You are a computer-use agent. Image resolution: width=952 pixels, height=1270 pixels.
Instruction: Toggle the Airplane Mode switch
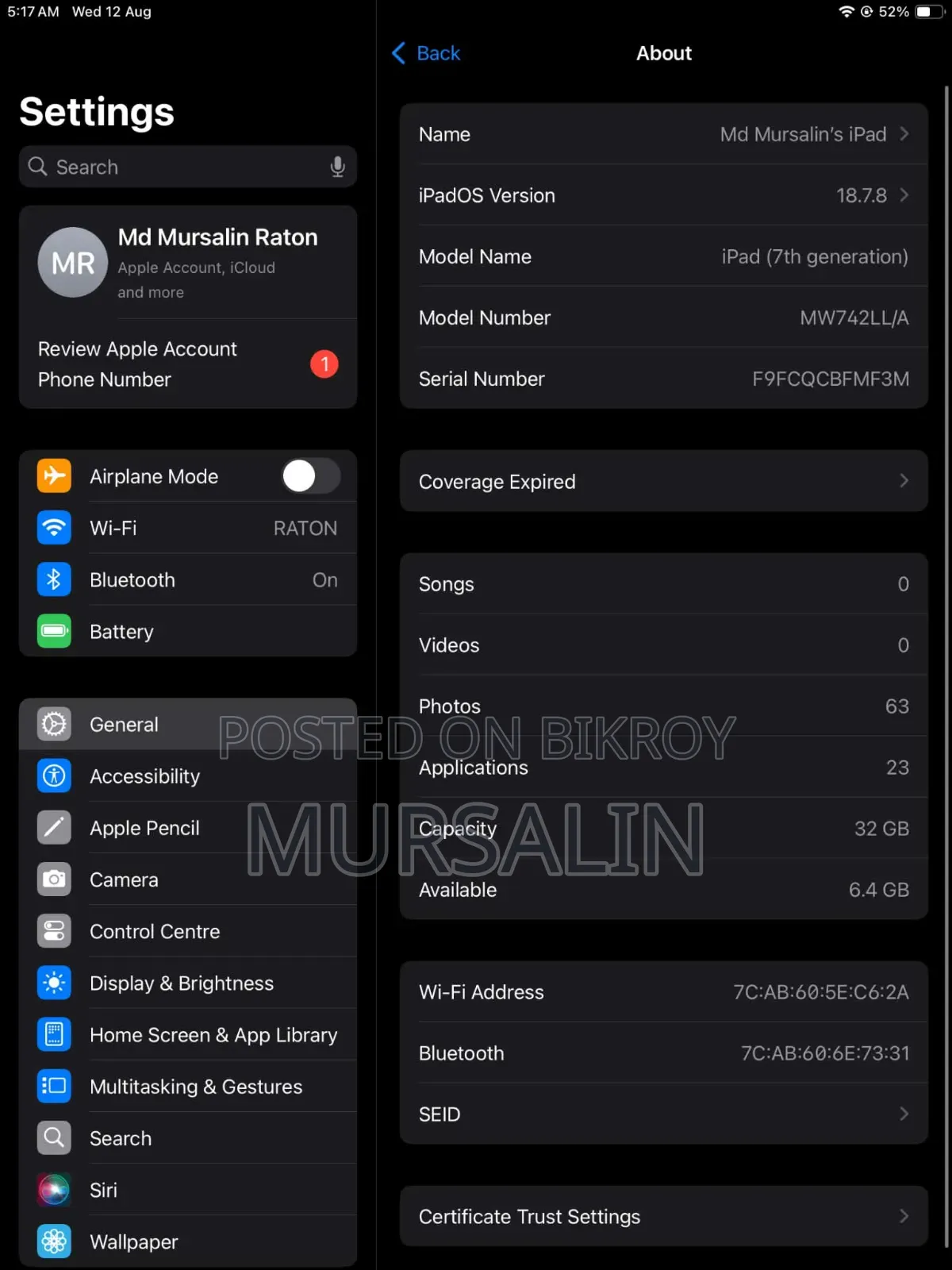[x=311, y=476]
